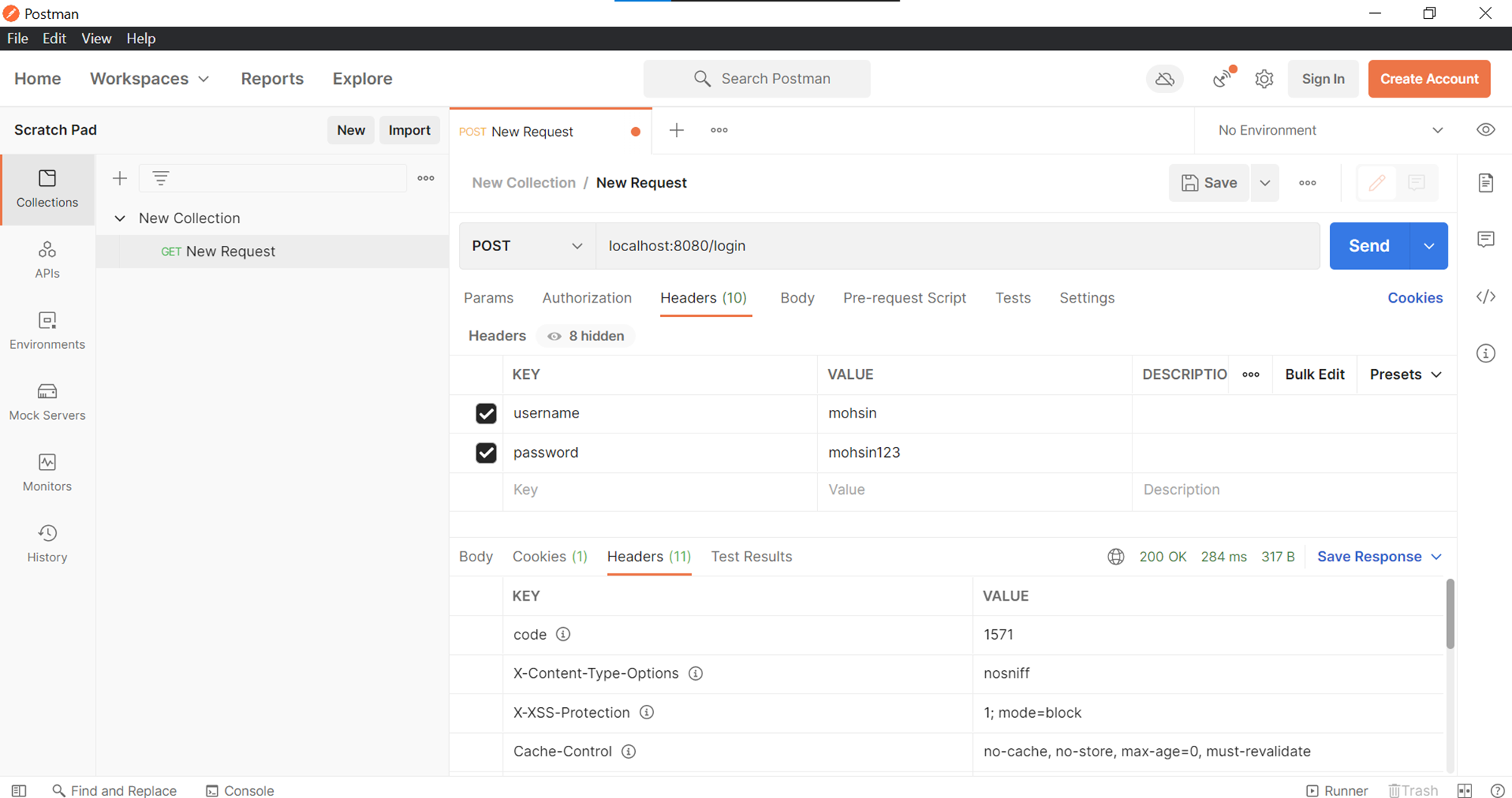The image size is (1512, 798).
Task: Open the Cookies manager link
Action: tap(1415, 297)
